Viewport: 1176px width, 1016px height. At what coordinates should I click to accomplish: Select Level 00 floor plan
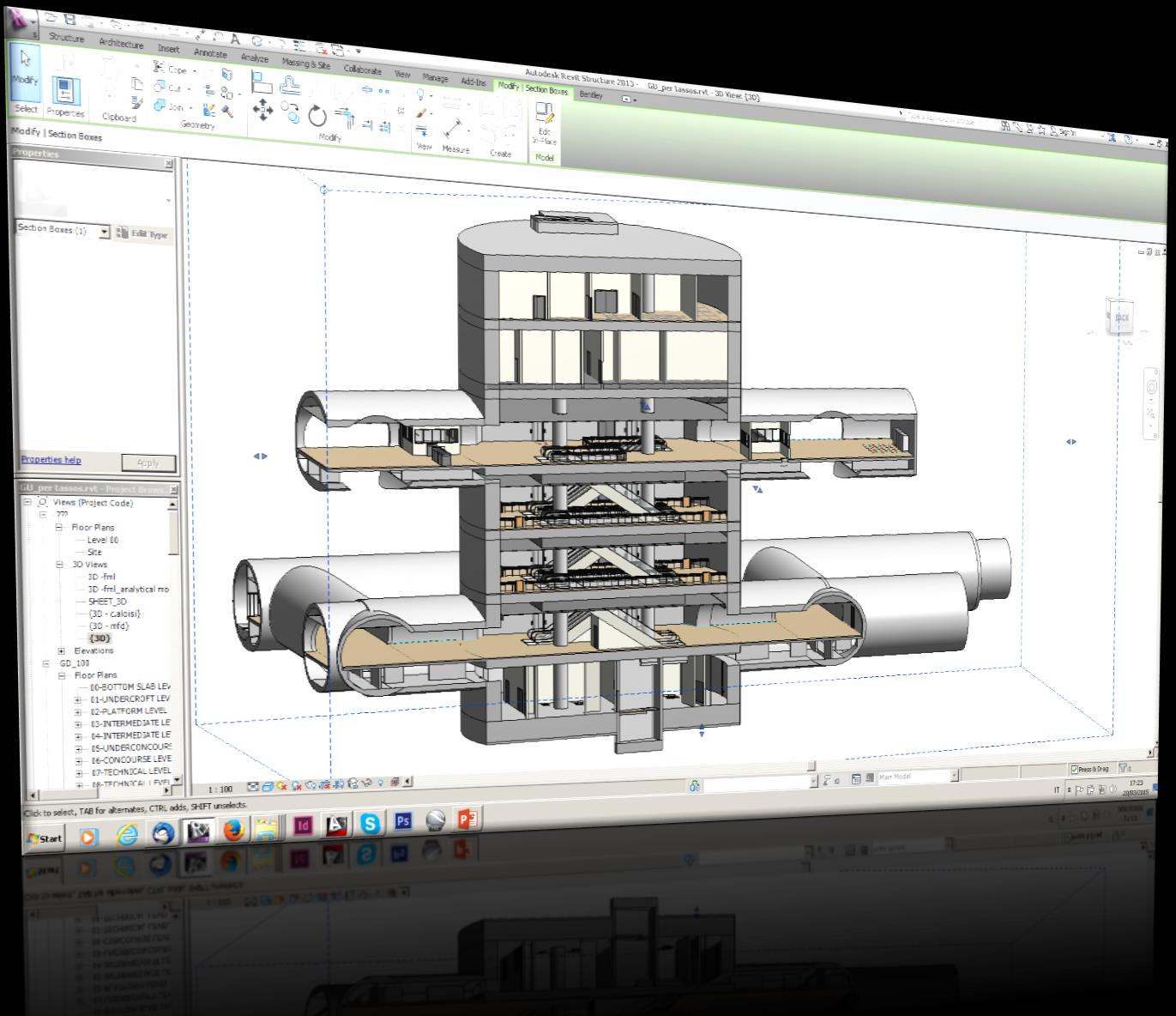[x=103, y=540]
